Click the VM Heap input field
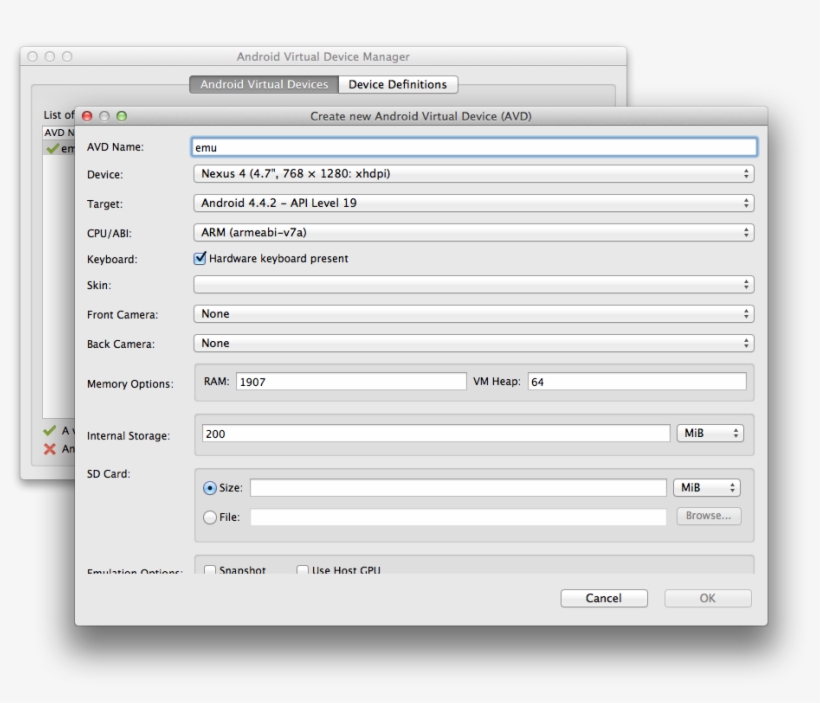 pyautogui.click(x=636, y=381)
